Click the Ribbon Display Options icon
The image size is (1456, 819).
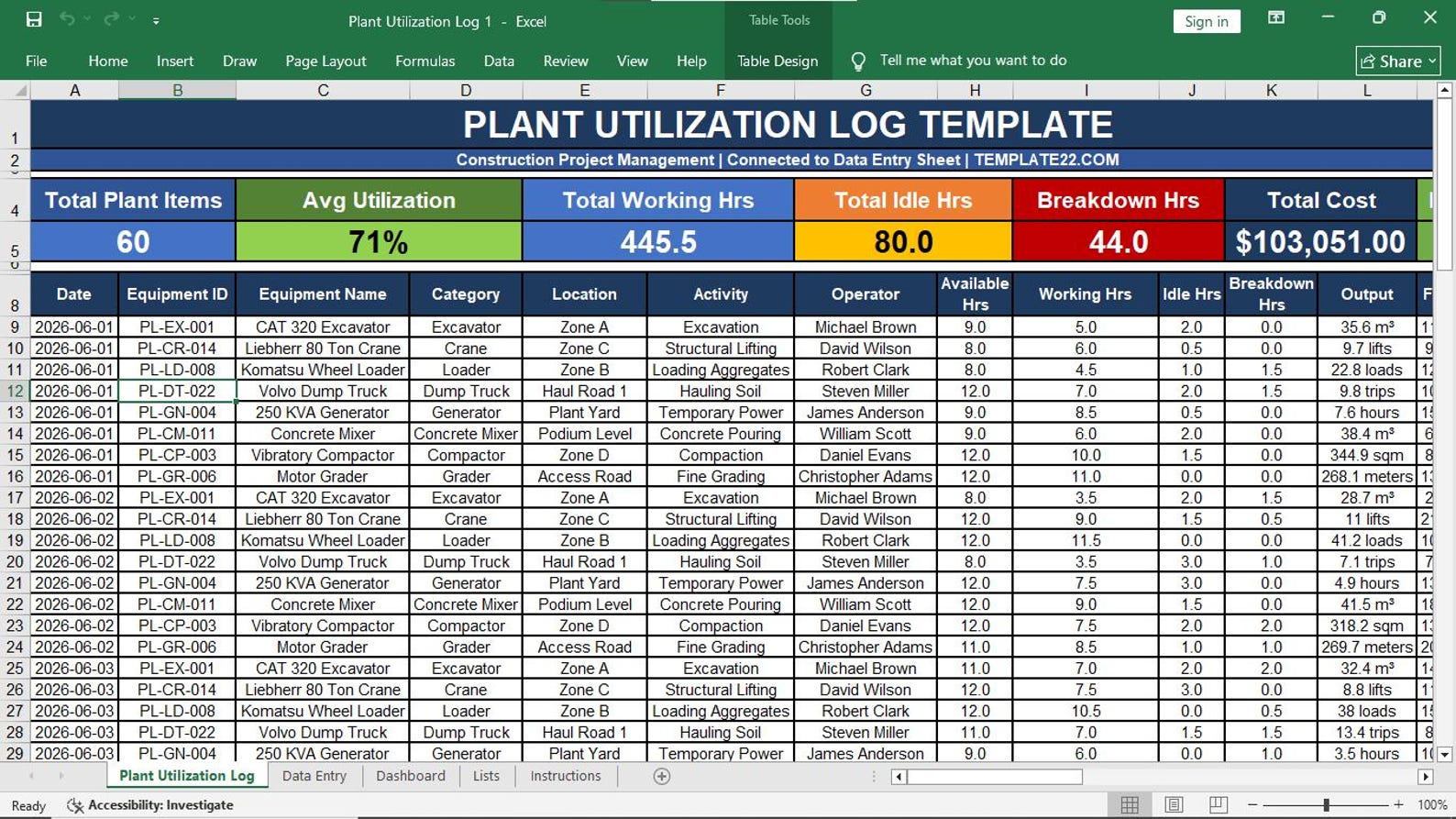tap(1275, 18)
